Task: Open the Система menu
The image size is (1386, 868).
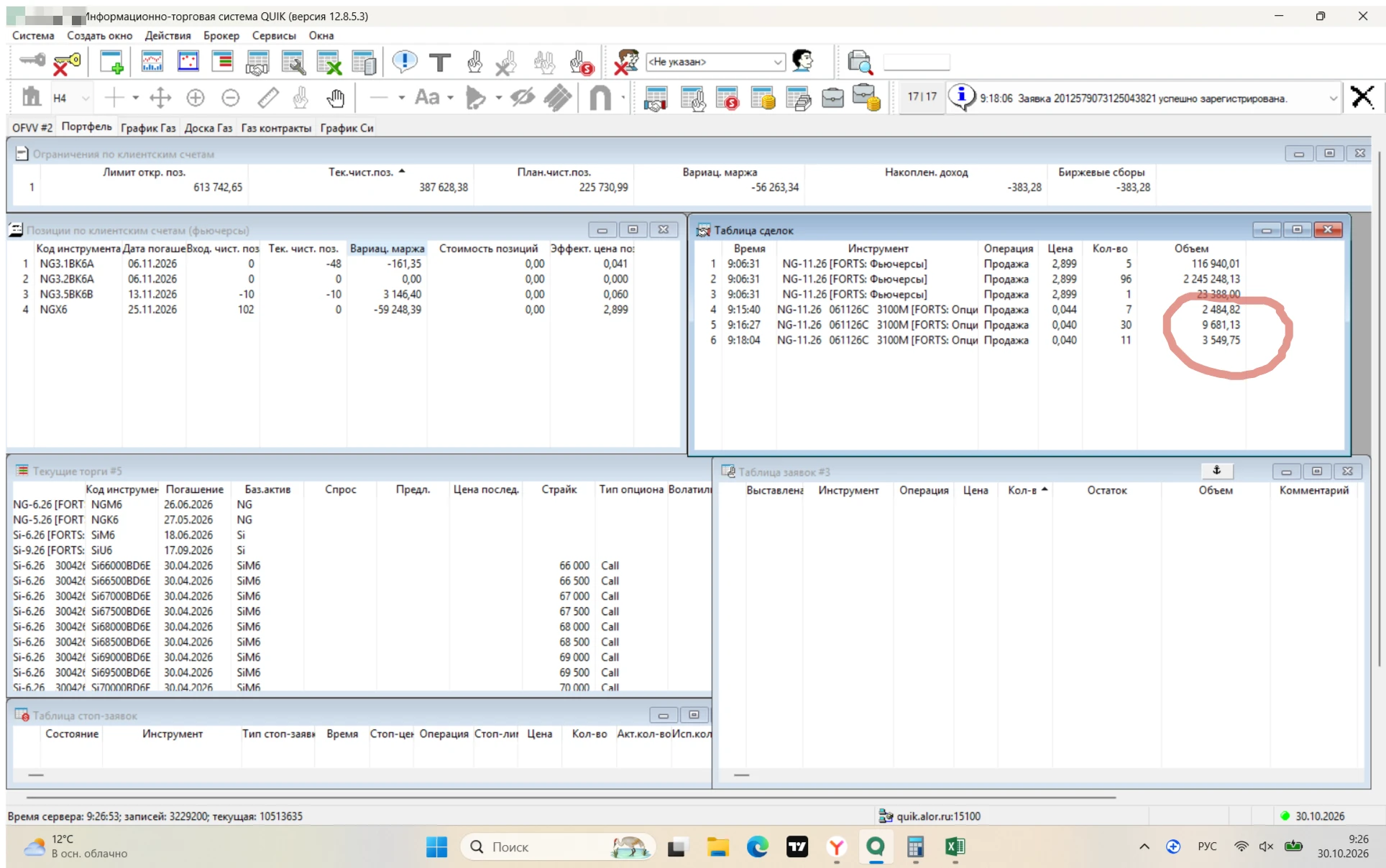Action: pyautogui.click(x=33, y=35)
